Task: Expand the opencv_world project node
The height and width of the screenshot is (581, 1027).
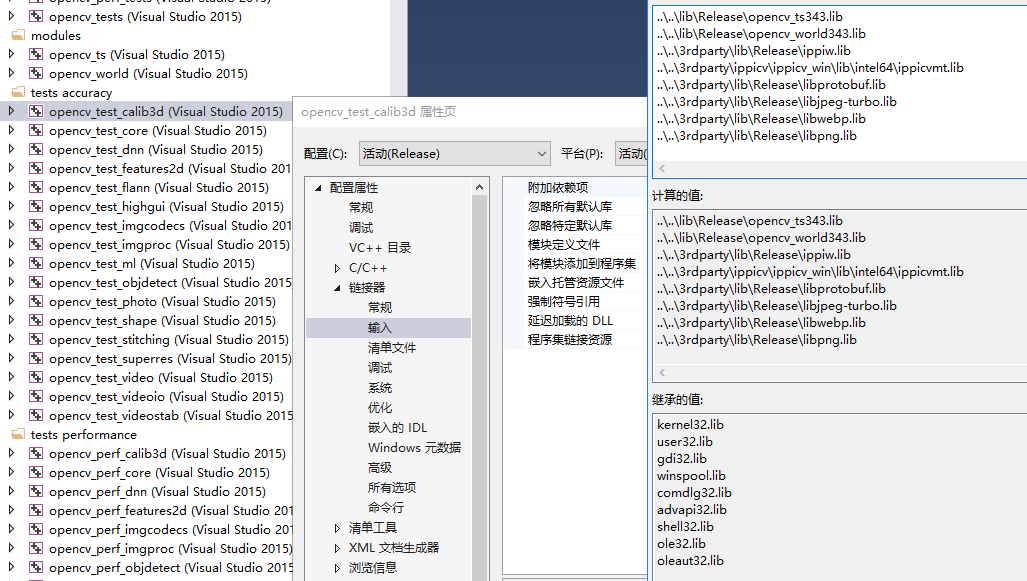Action: click(x=11, y=73)
